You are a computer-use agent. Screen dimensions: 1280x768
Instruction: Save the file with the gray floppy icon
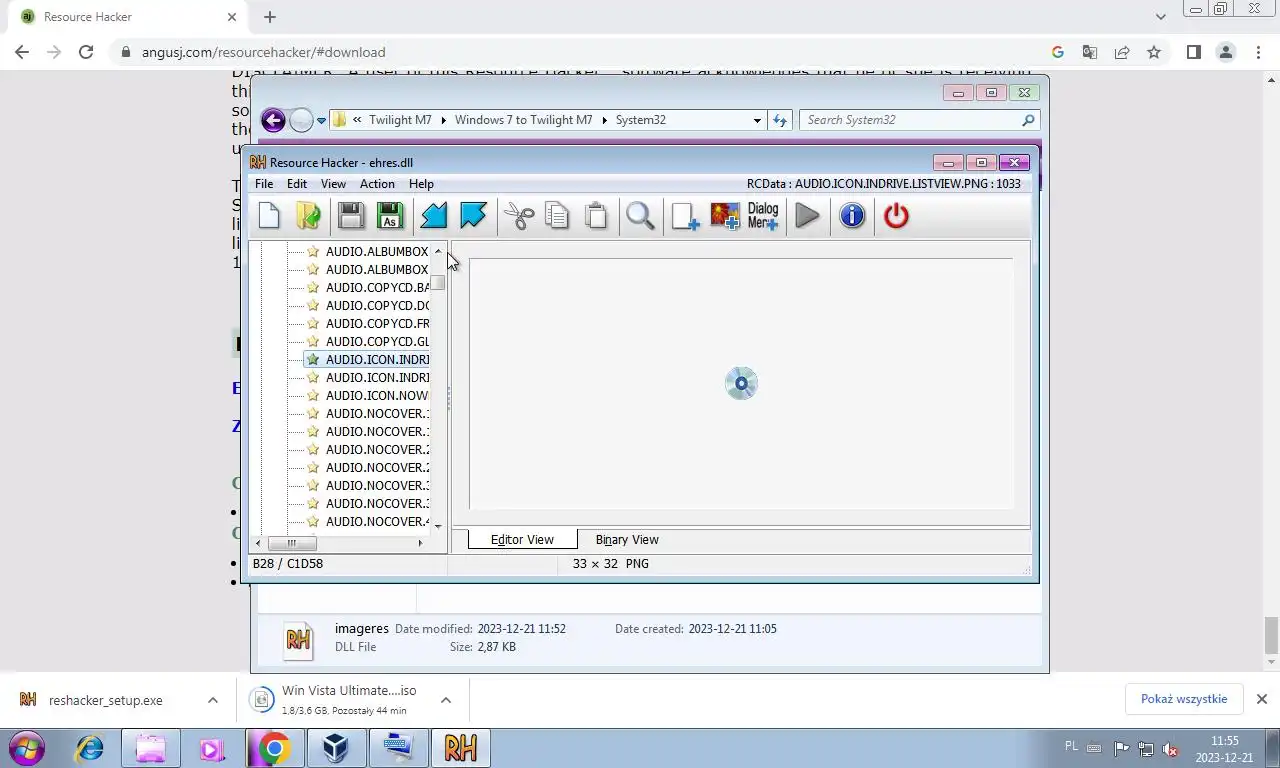click(350, 215)
